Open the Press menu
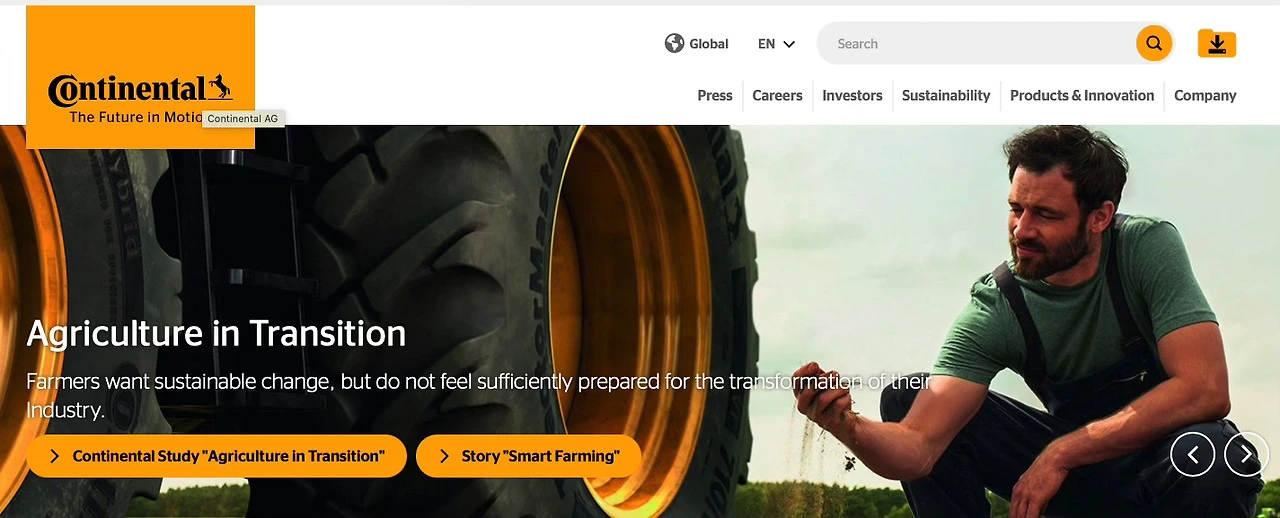Screen dimensions: 1280x518 point(715,96)
